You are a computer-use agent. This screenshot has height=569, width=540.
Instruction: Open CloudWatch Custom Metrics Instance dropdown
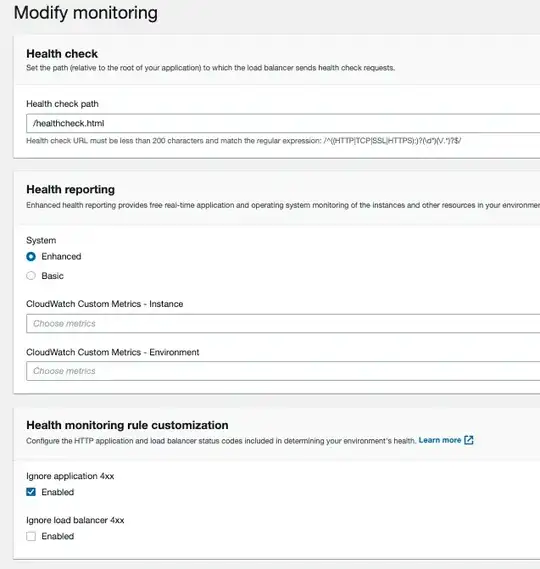(x=283, y=324)
